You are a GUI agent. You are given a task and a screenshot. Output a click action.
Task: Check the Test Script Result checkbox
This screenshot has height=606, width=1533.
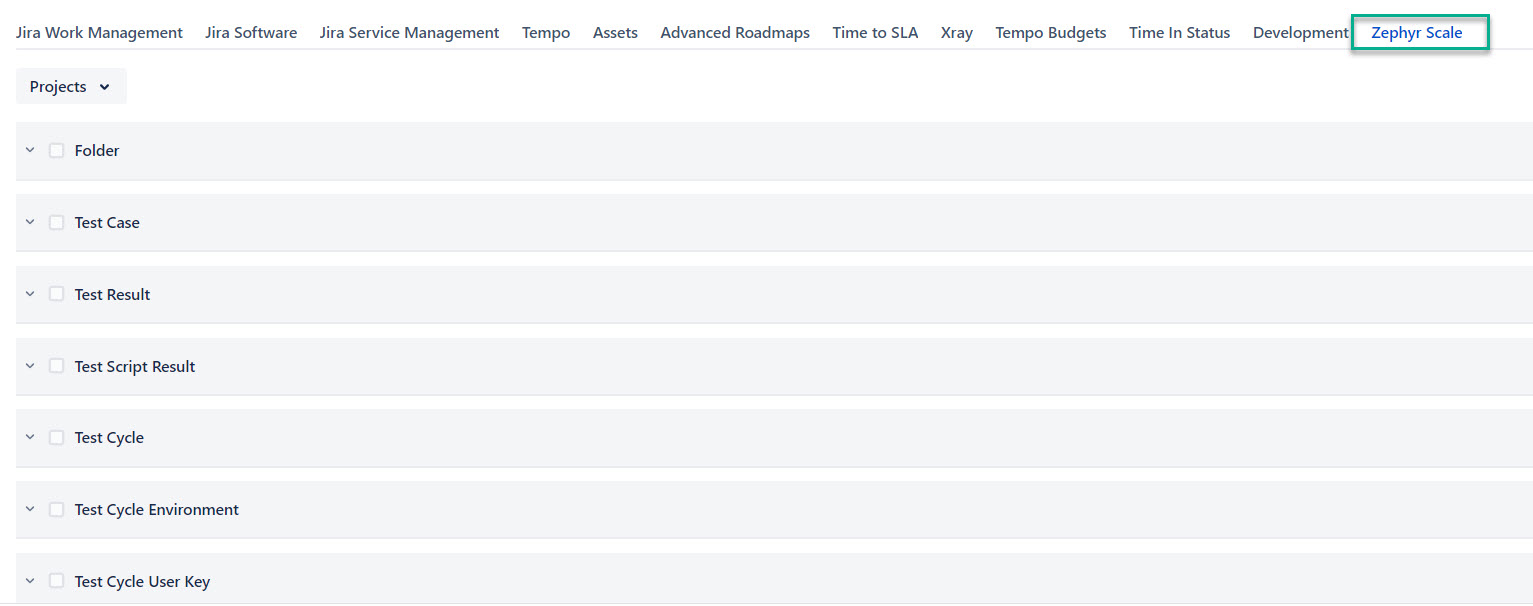57,366
